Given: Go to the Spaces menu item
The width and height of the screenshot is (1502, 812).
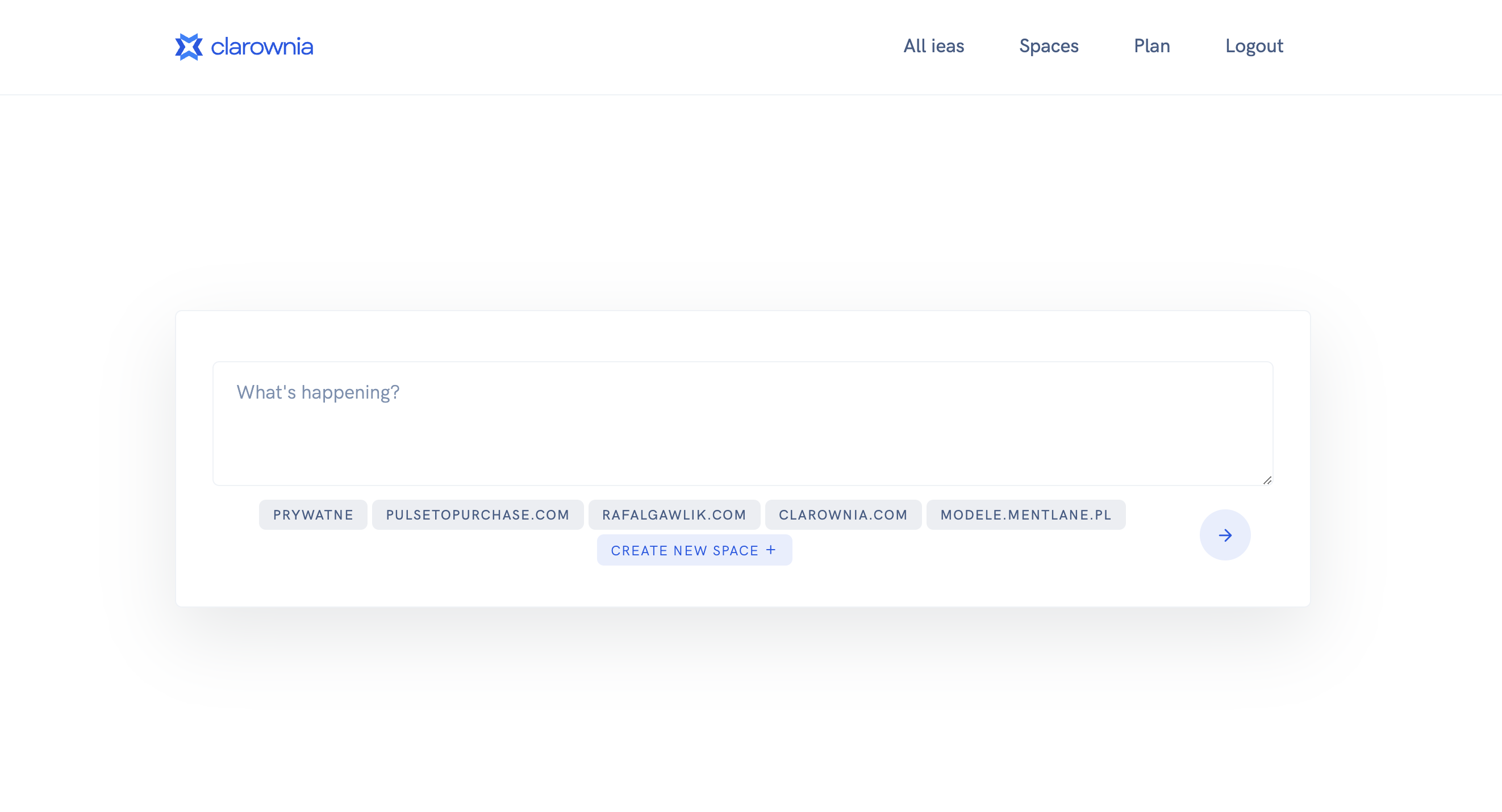Looking at the screenshot, I should pyautogui.click(x=1048, y=46).
